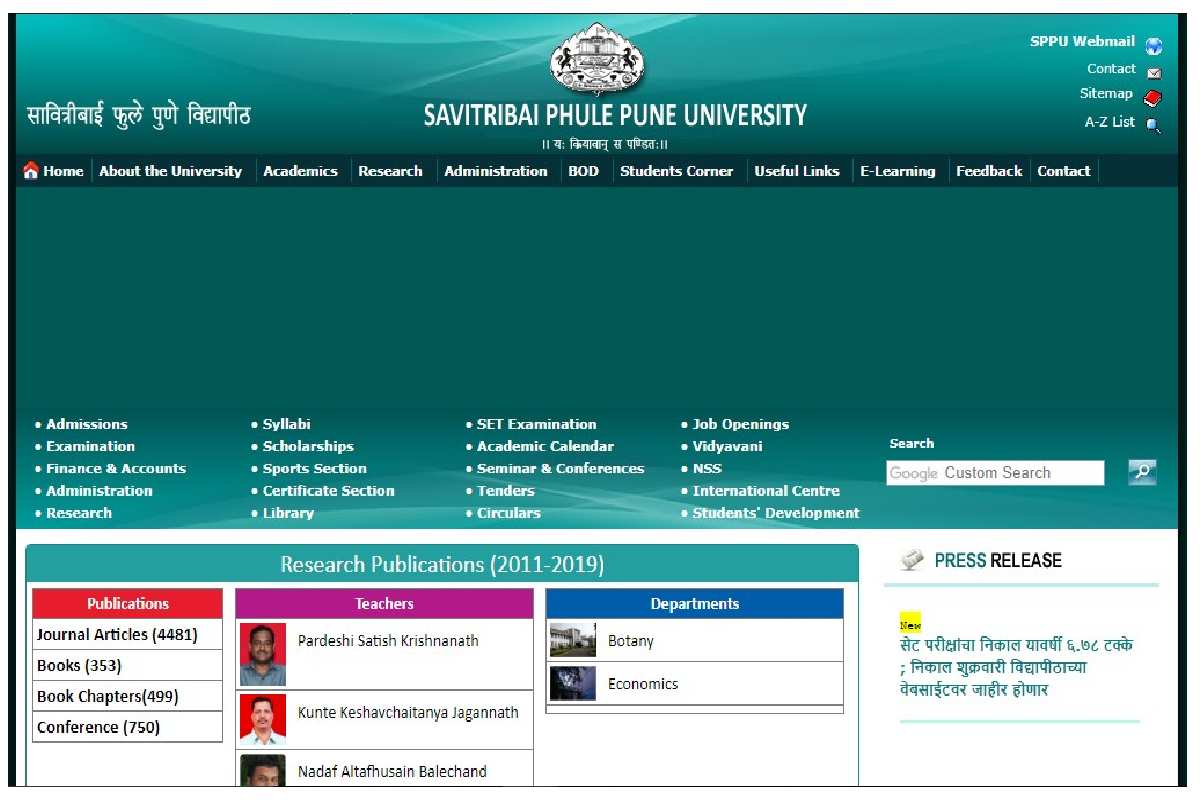Viewport: 1200px width, 800px height.
Task: Open the NSS quick link
Action: click(707, 468)
